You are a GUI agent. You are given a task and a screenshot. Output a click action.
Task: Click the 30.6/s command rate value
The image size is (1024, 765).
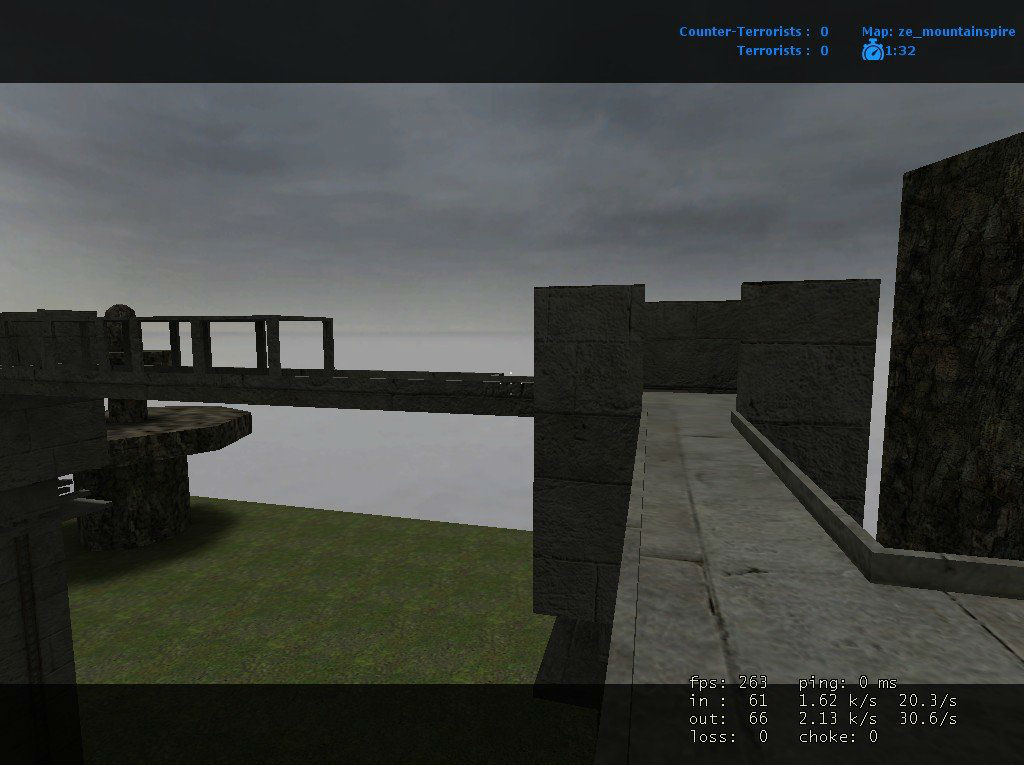[928, 719]
